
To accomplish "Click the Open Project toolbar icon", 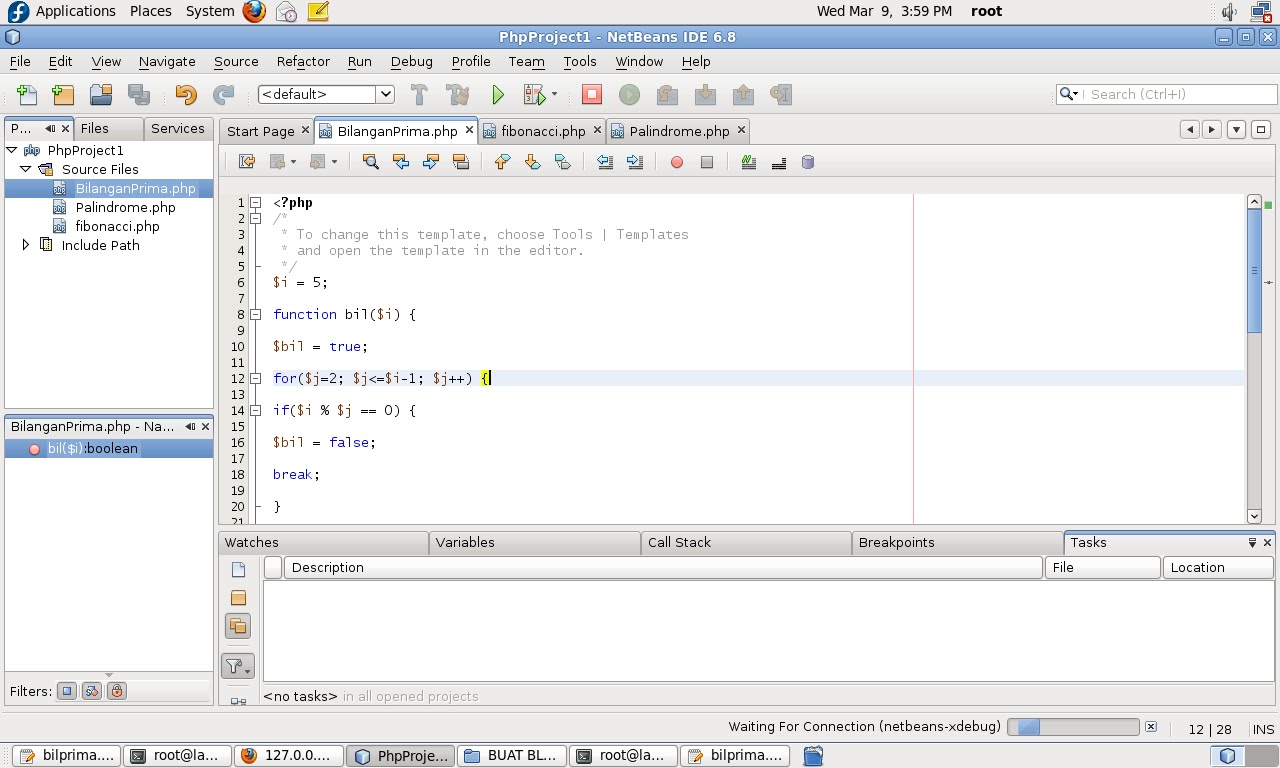I will pos(101,95).
